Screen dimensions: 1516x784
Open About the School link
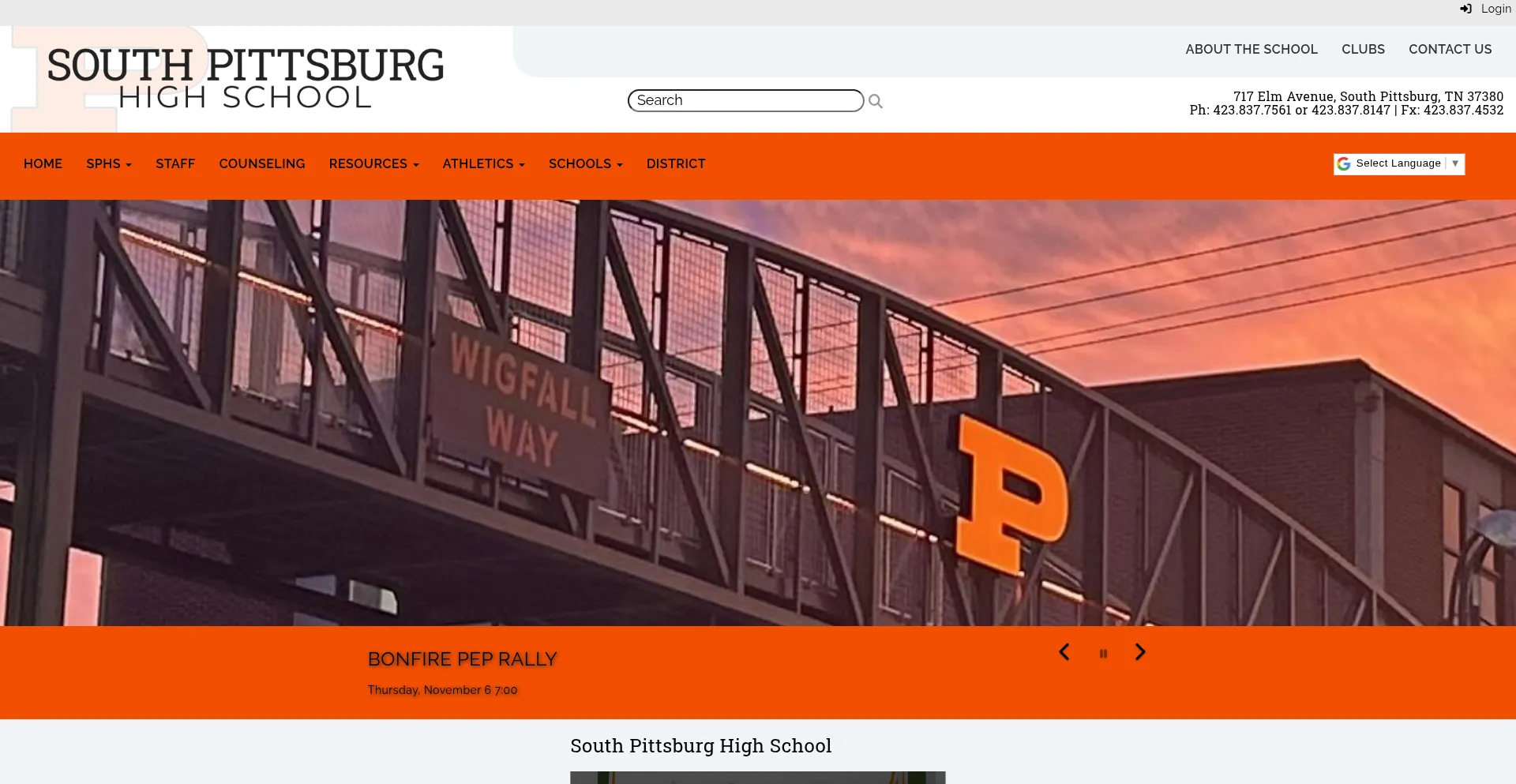[1251, 49]
